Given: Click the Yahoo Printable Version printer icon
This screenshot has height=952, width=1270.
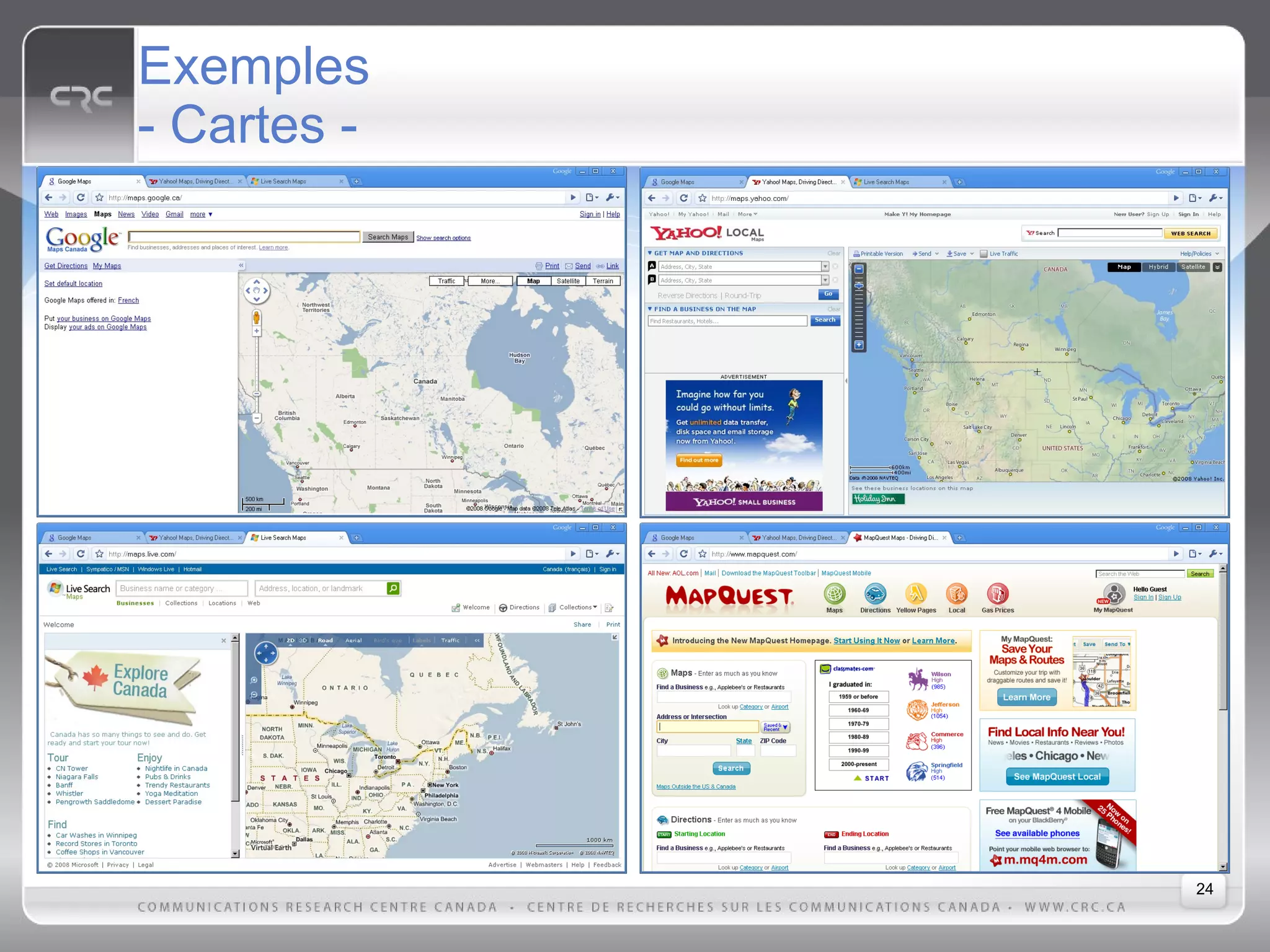Looking at the screenshot, I should point(856,253).
